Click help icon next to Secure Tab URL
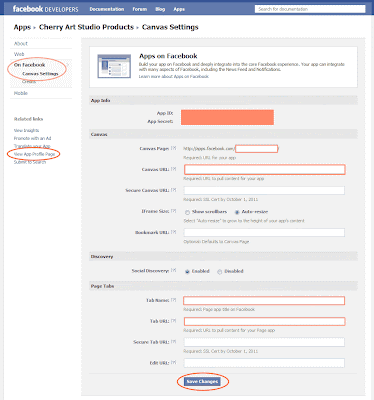The width and height of the screenshot is (374, 400). point(174,342)
